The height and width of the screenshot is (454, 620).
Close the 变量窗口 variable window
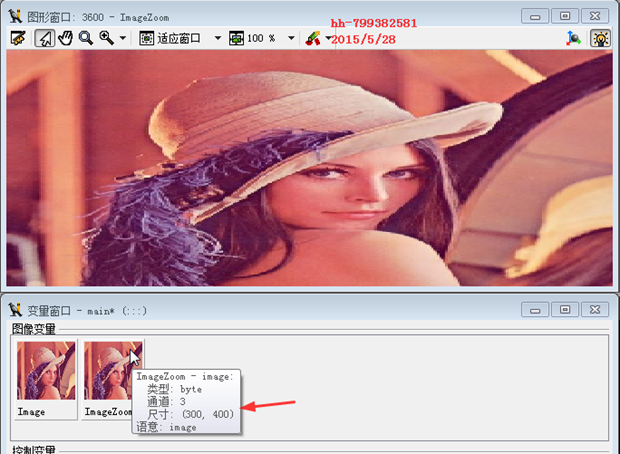pos(595,310)
